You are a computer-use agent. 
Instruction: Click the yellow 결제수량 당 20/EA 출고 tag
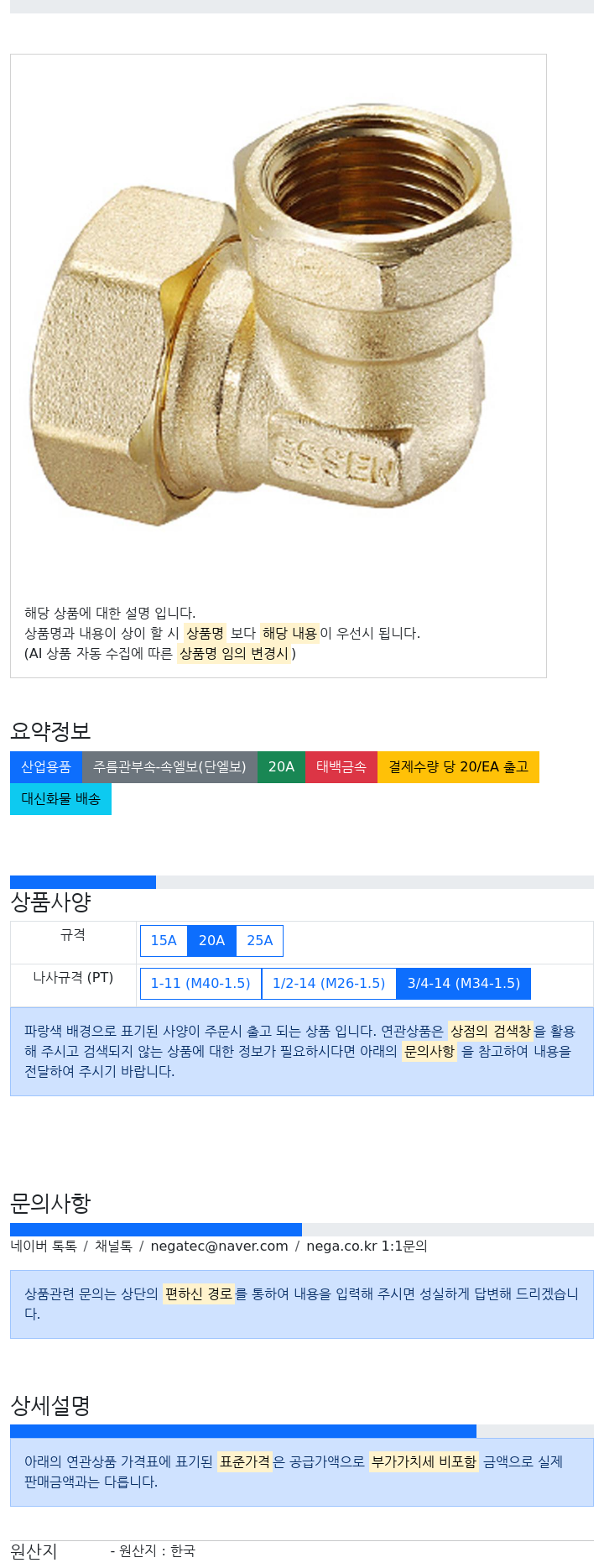point(458,767)
